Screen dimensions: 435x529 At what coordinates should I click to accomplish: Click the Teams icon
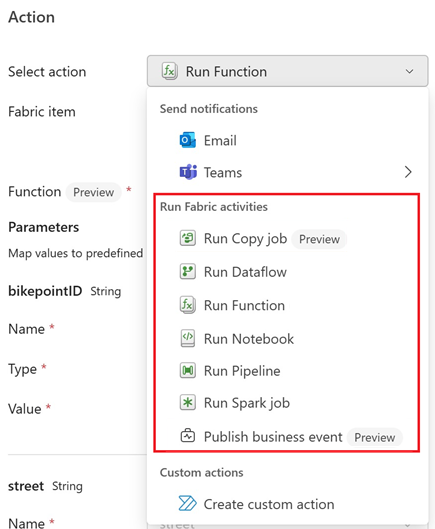click(188, 172)
